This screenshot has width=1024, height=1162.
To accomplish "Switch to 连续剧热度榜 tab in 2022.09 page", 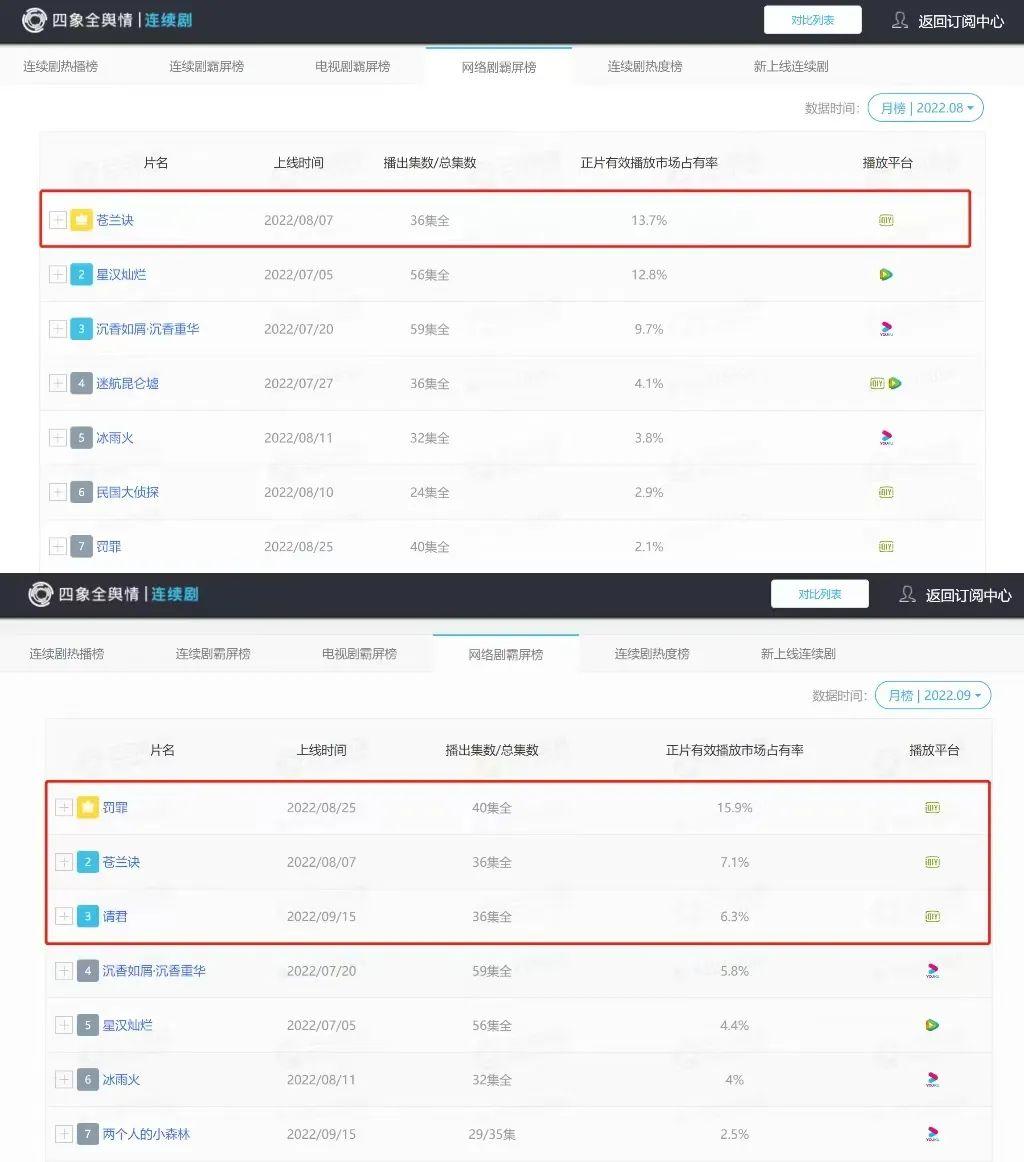I will click(652, 654).
